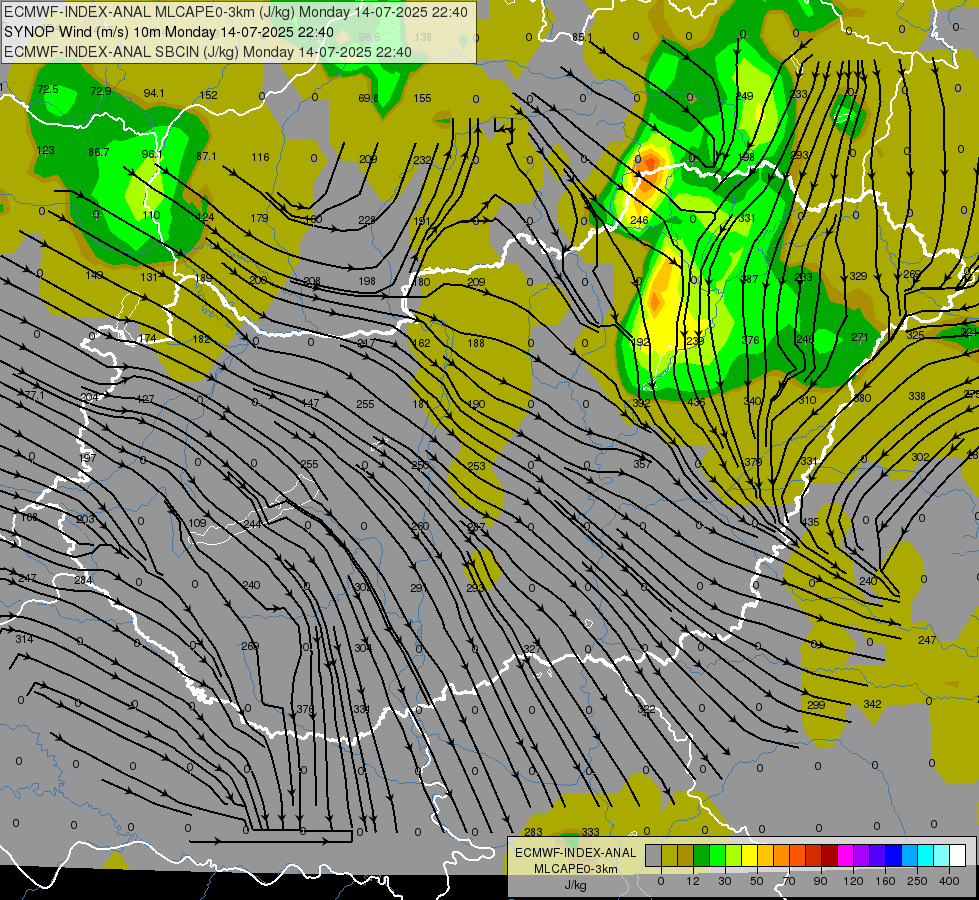Screen dimensions: 979x900
Task: Click the SYNOP Wind 10m title line
Action: point(169,32)
